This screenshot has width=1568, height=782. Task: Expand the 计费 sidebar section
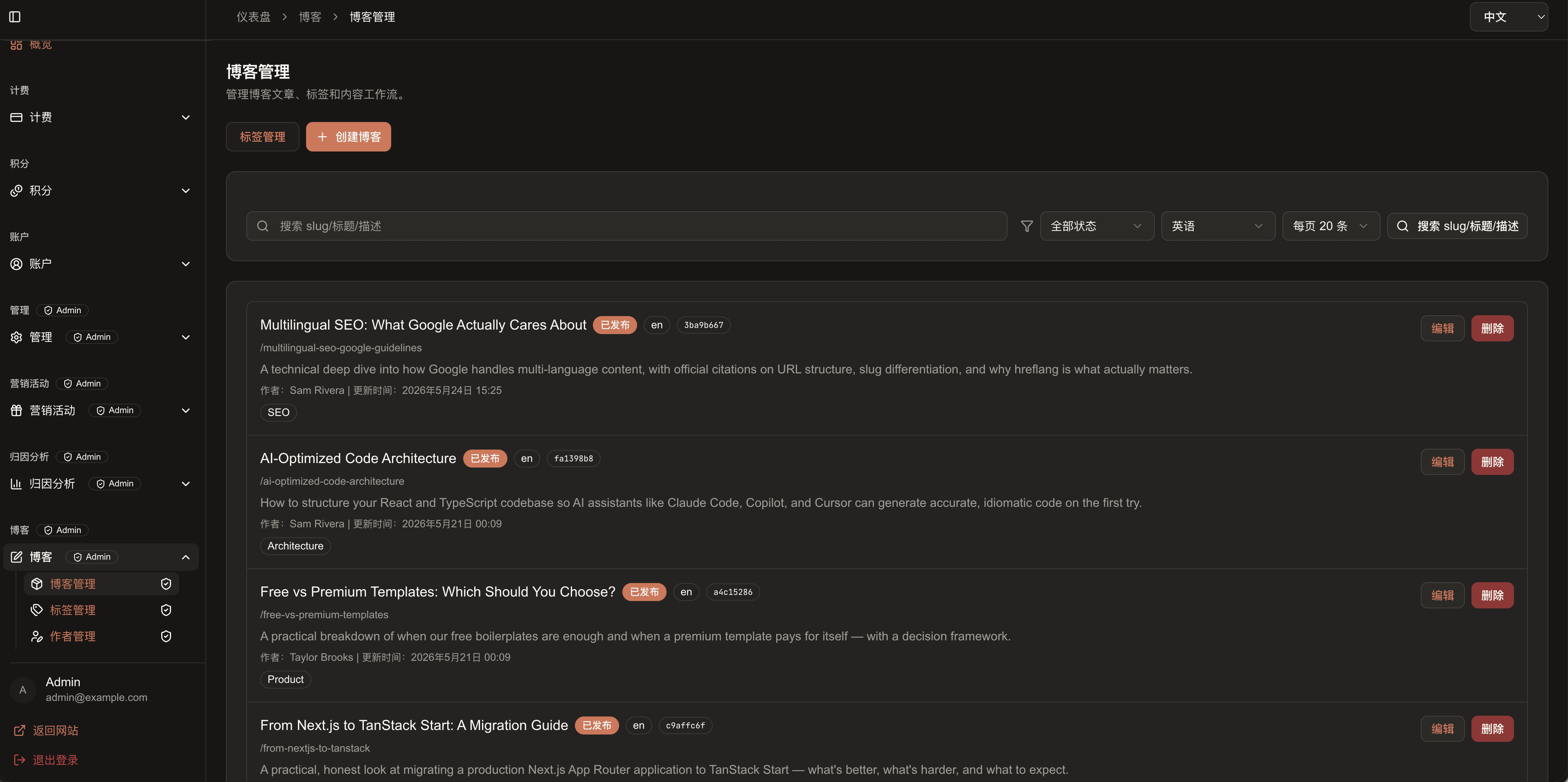[x=101, y=118]
